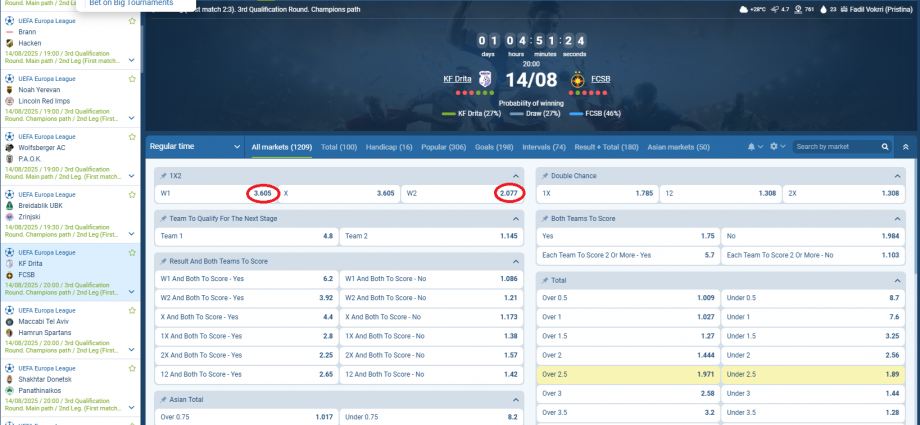
Task: Select Team 2 to qualify at 1.145
Action: 431,236
